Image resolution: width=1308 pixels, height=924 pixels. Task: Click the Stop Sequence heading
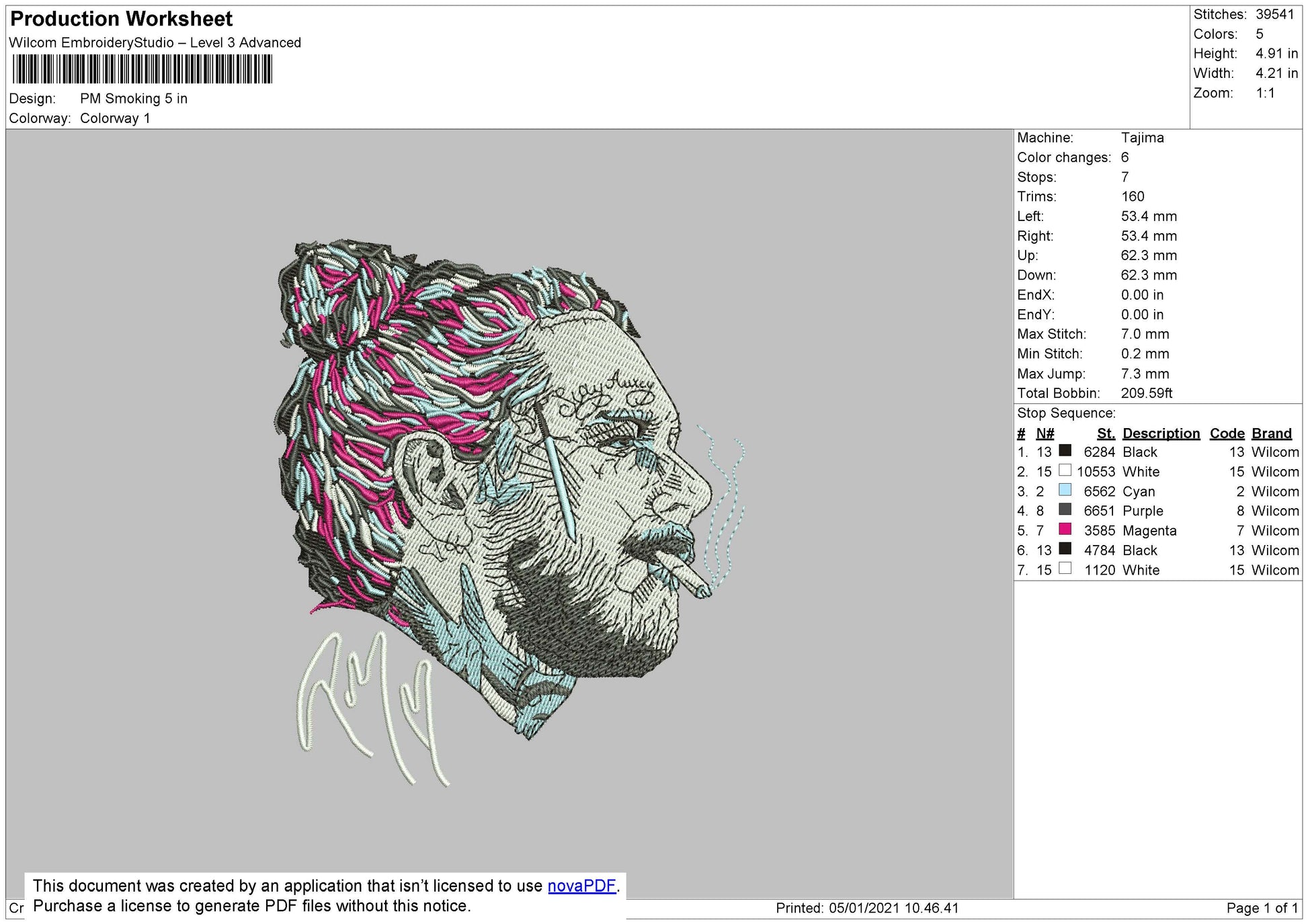pos(1066,413)
